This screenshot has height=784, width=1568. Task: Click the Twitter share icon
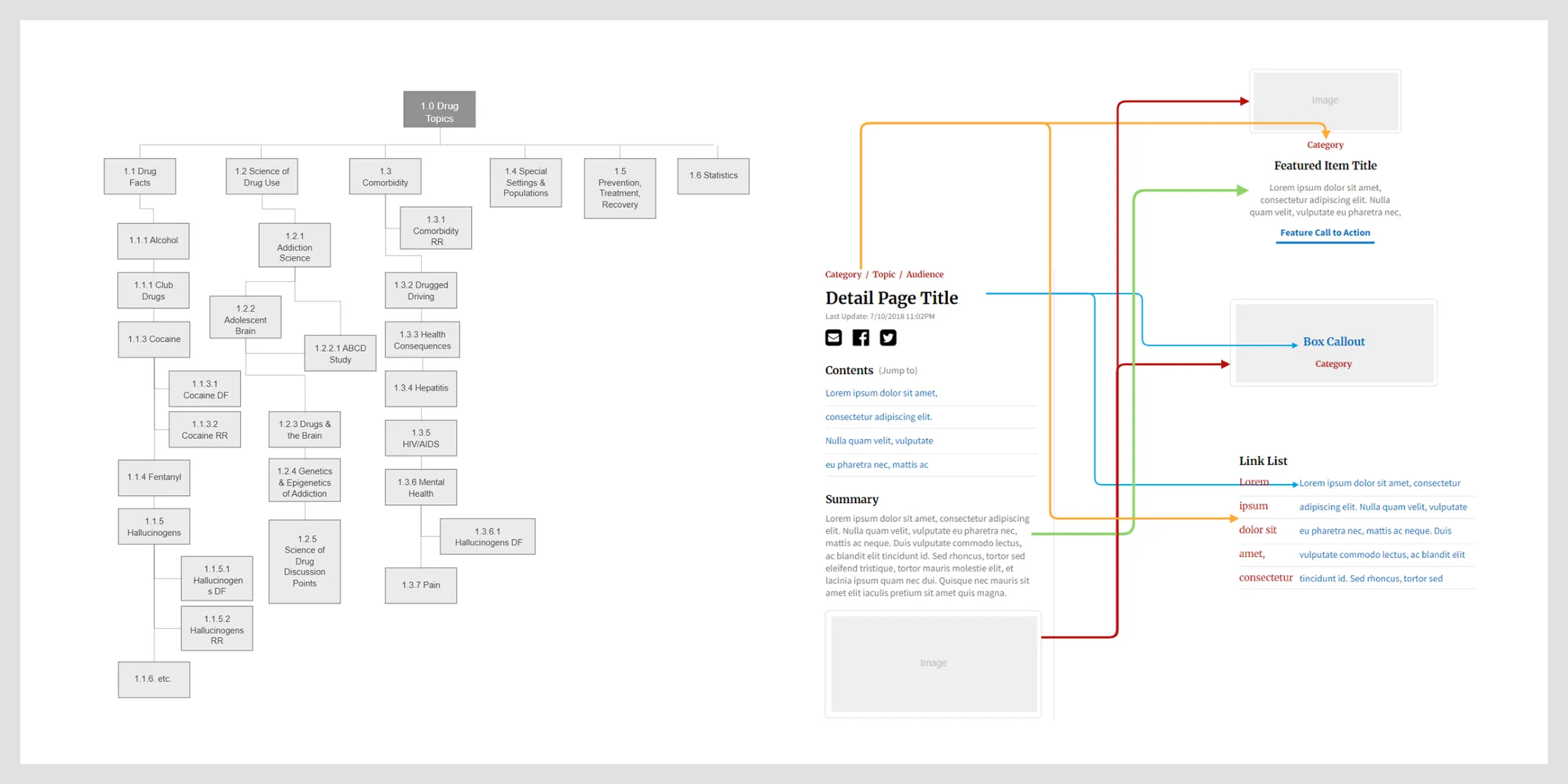click(x=888, y=338)
